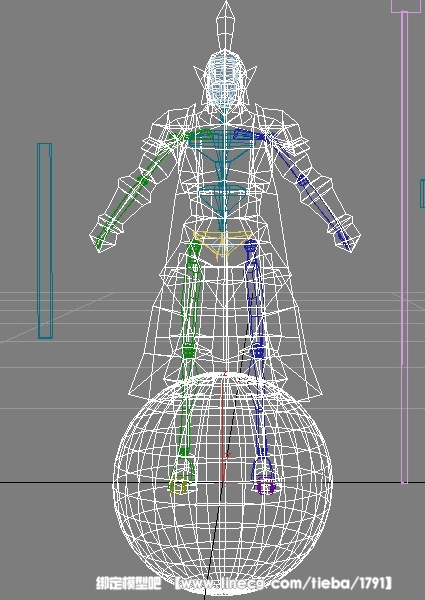Select the blue calf bone
Viewport: 425px width, 600px height.
259,404
